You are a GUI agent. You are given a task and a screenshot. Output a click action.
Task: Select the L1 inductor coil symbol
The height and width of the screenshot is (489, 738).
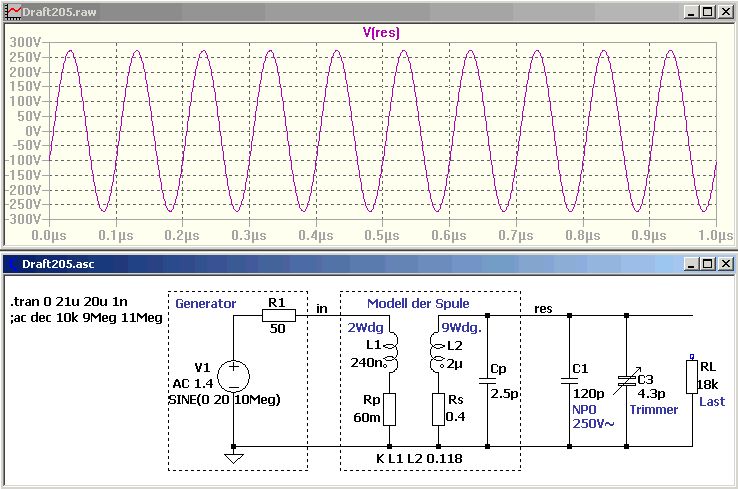click(x=390, y=353)
